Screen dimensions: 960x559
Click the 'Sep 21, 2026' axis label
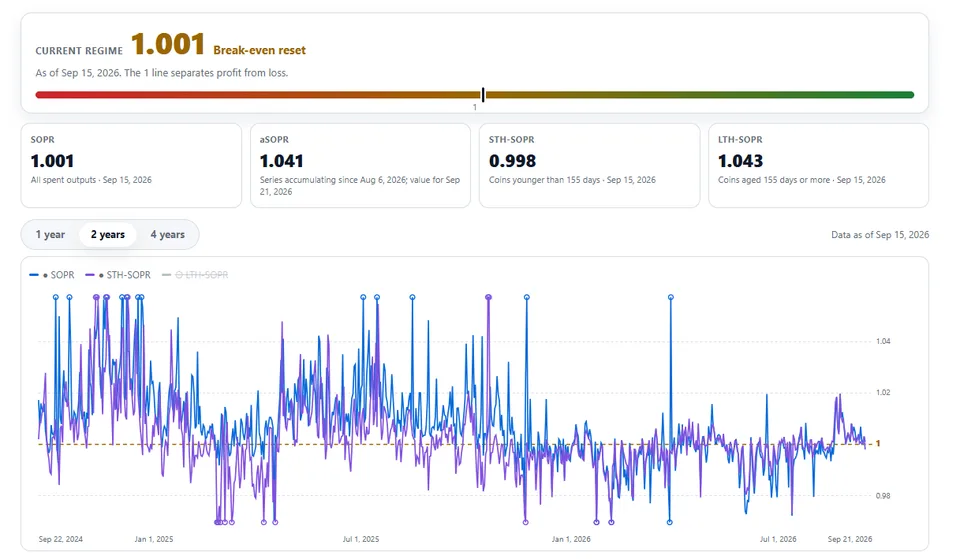(850, 539)
